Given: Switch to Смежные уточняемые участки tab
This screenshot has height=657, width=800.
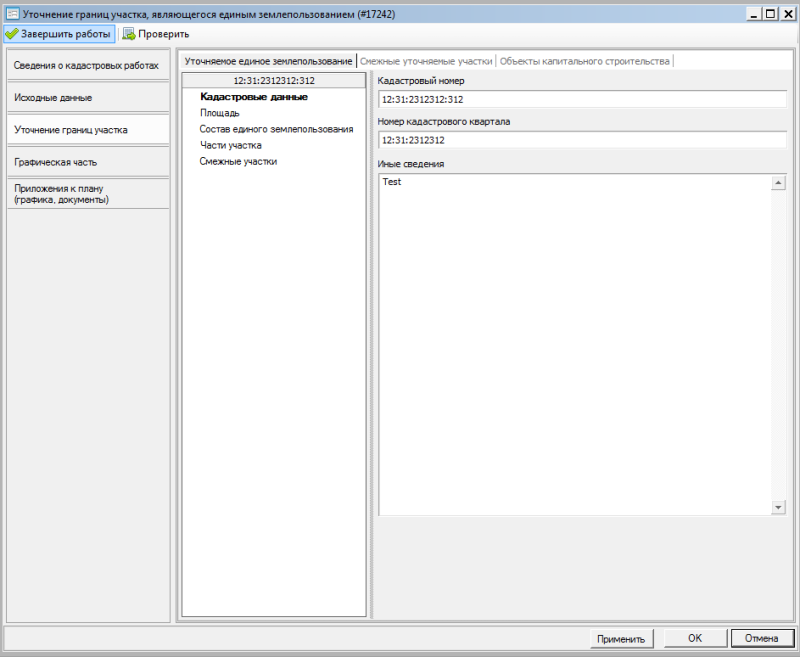Looking at the screenshot, I should coord(426,61).
